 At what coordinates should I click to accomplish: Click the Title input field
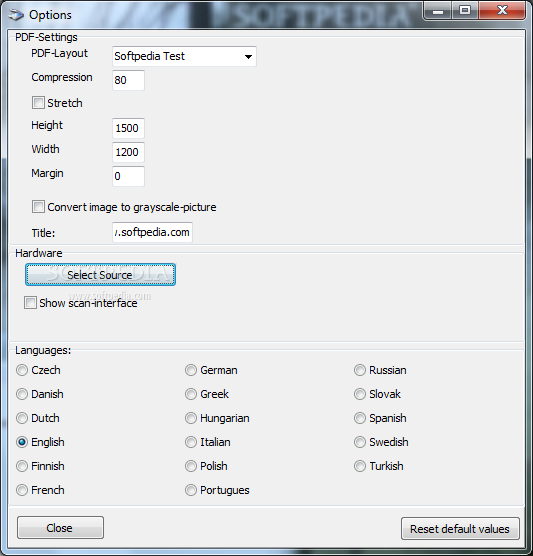(x=152, y=233)
